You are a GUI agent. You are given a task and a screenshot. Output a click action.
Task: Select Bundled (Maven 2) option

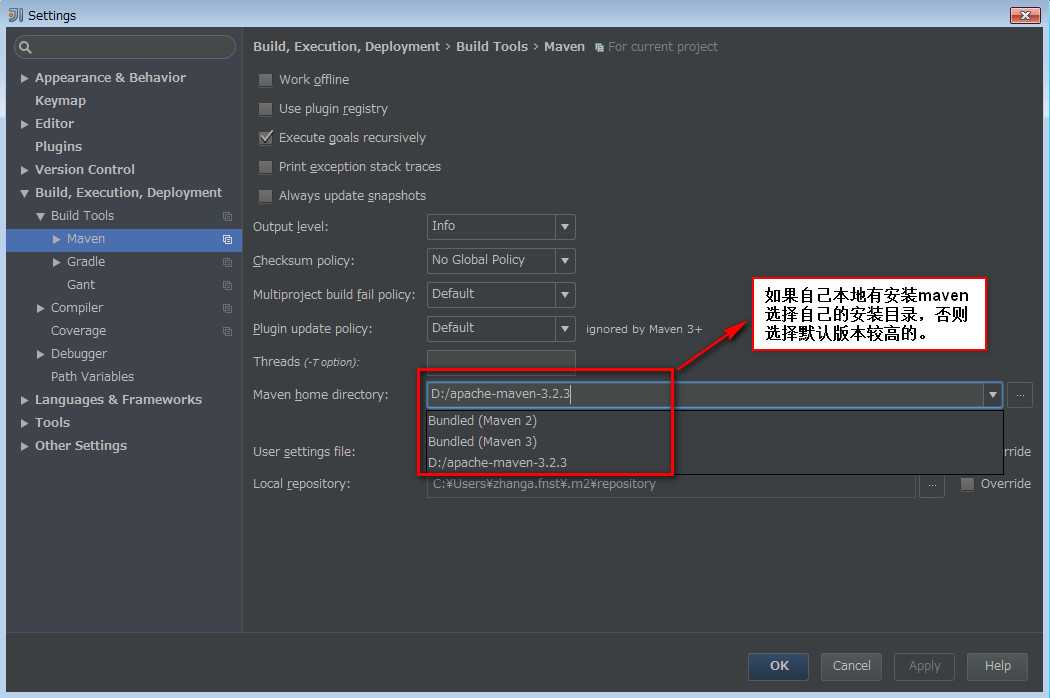coord(715,421)
